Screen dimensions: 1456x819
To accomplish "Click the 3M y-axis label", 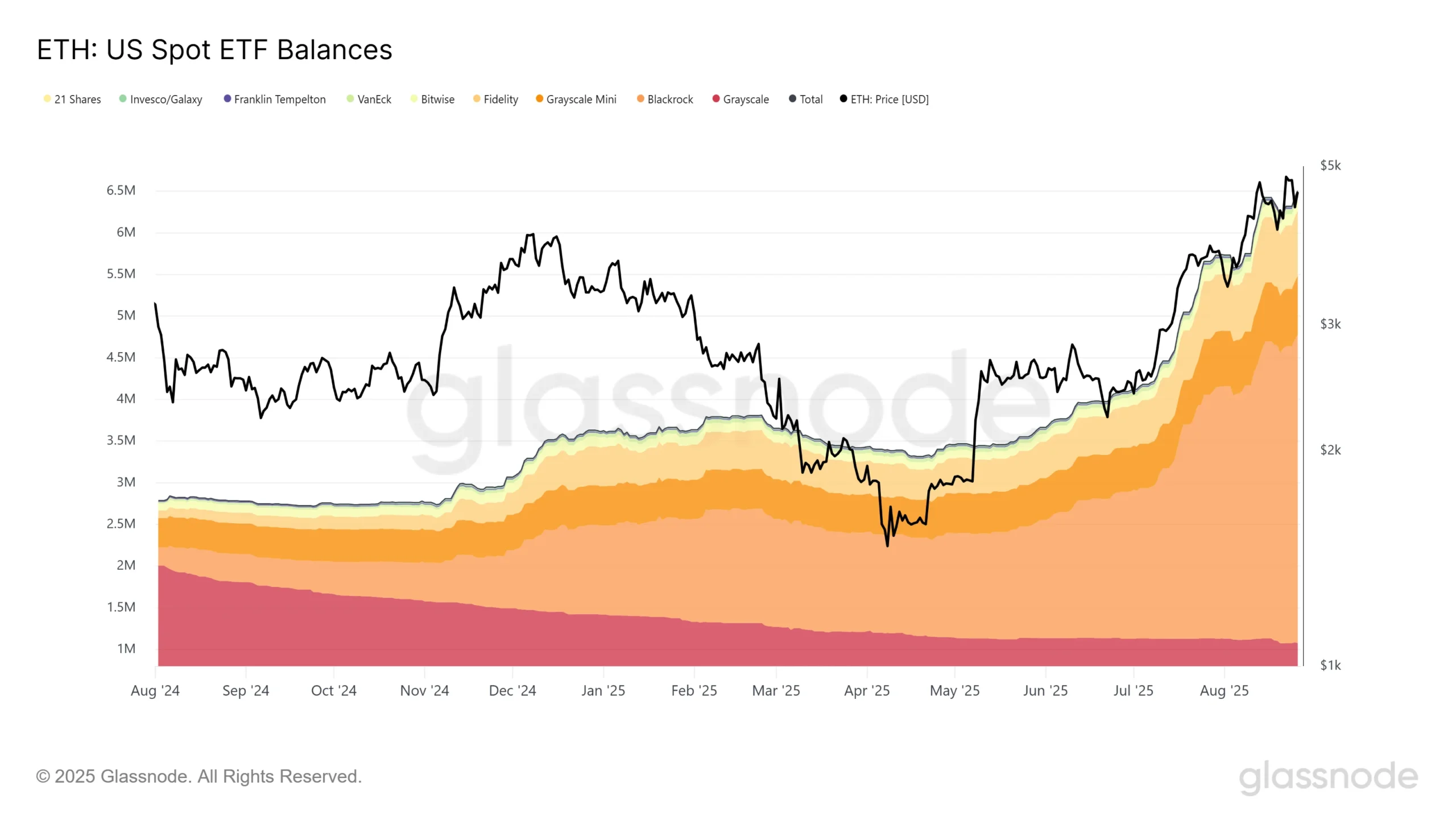I will point(126,482).
